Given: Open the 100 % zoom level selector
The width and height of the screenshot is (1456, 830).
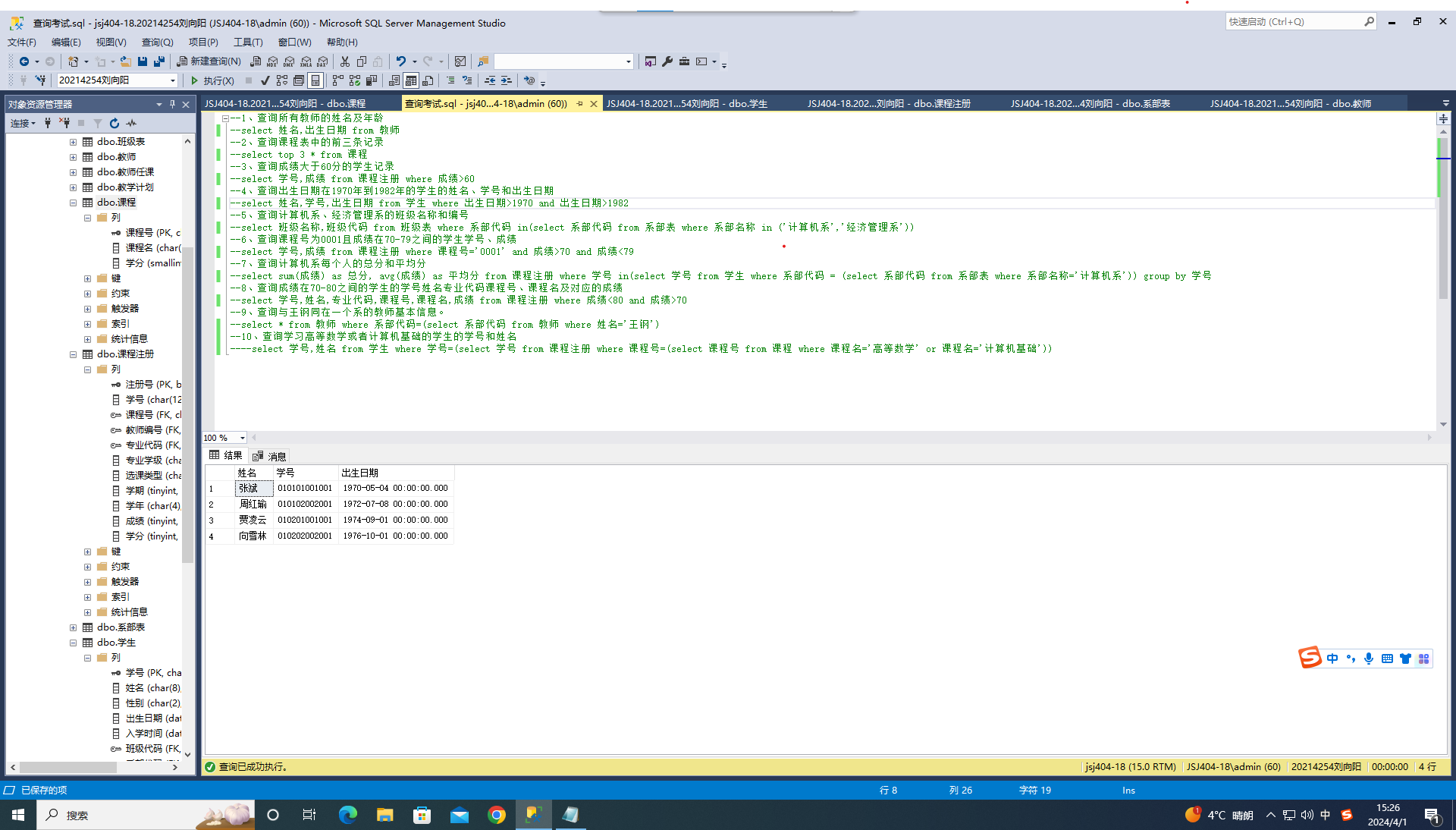Looking at the screenshot, I should 243,438.
